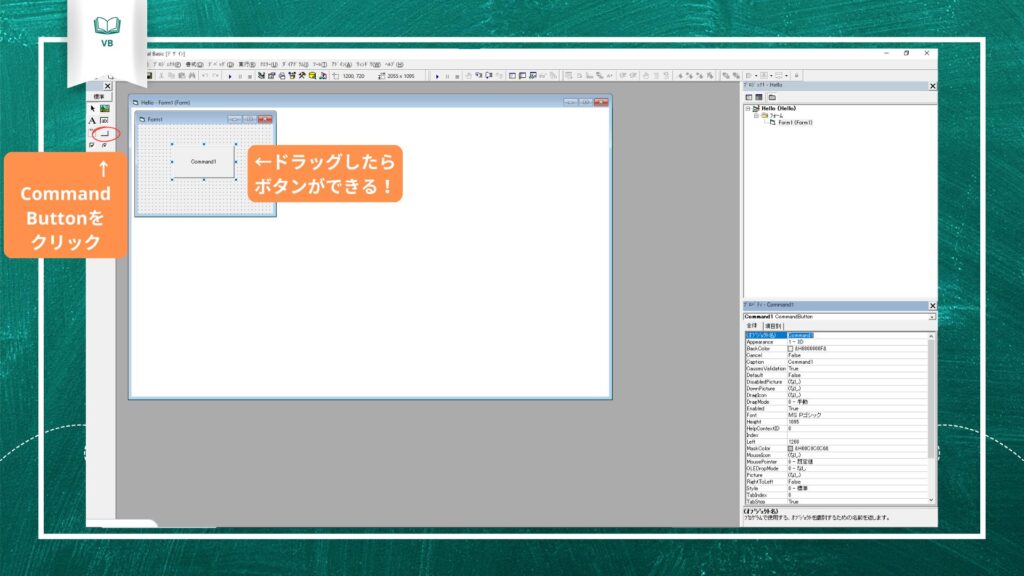This screenshot has width=1024, height=576.
Task: Close the Project Explorer panel
Action: [932, 86]
